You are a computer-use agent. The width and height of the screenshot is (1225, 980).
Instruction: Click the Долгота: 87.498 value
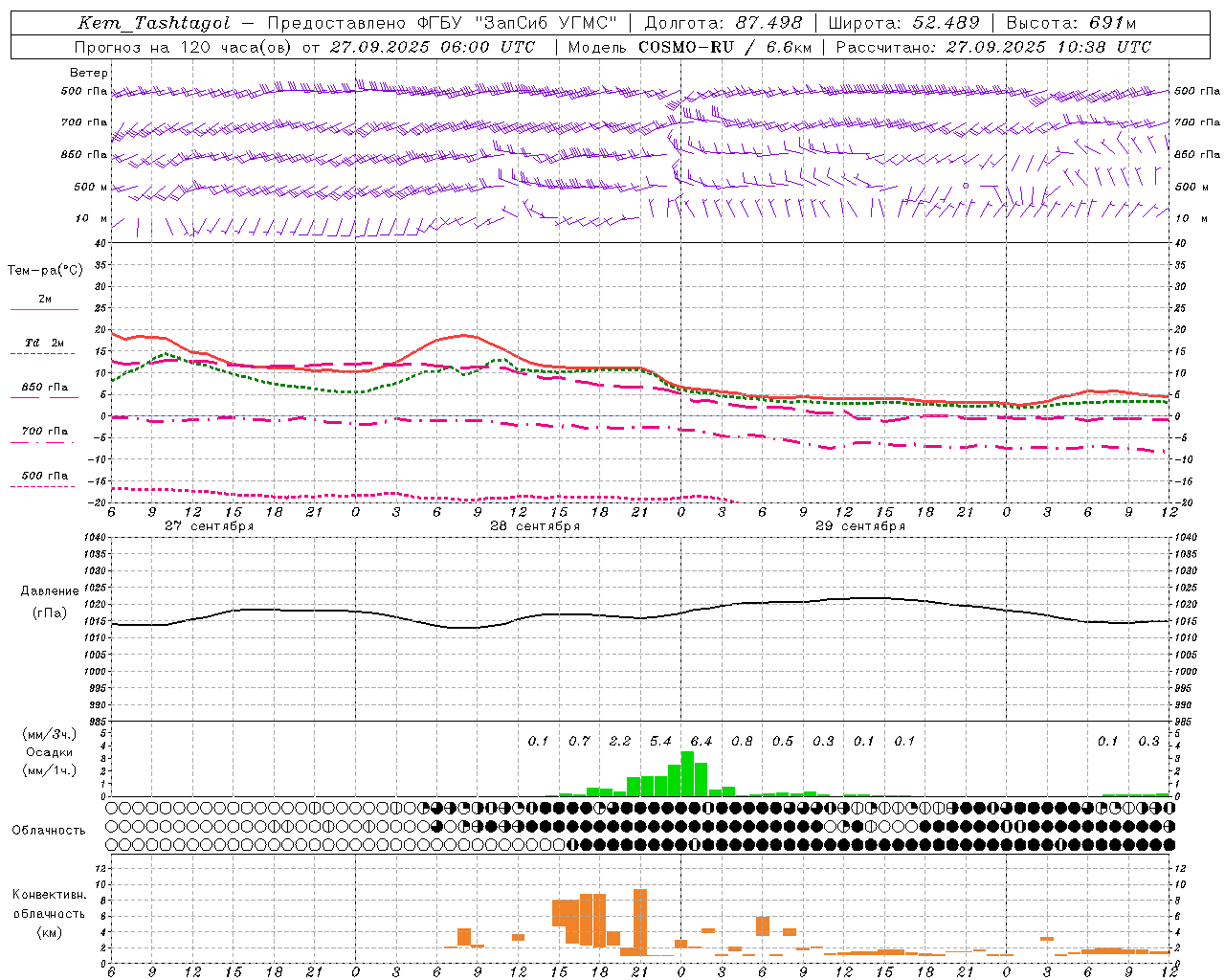point(724,23)
